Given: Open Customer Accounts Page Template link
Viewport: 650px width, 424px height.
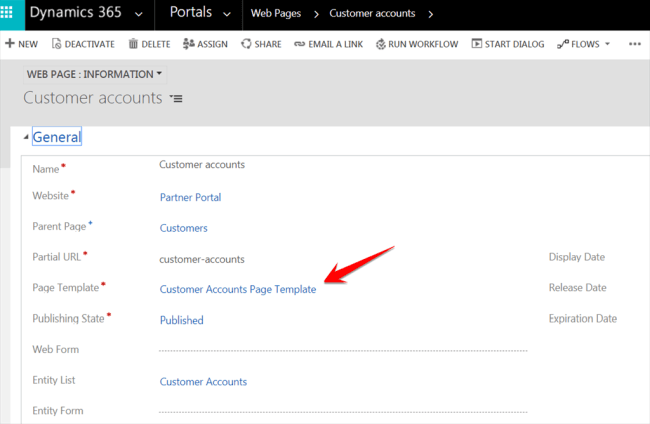Looking at the screenshot, I should click(x=238, y=289).
